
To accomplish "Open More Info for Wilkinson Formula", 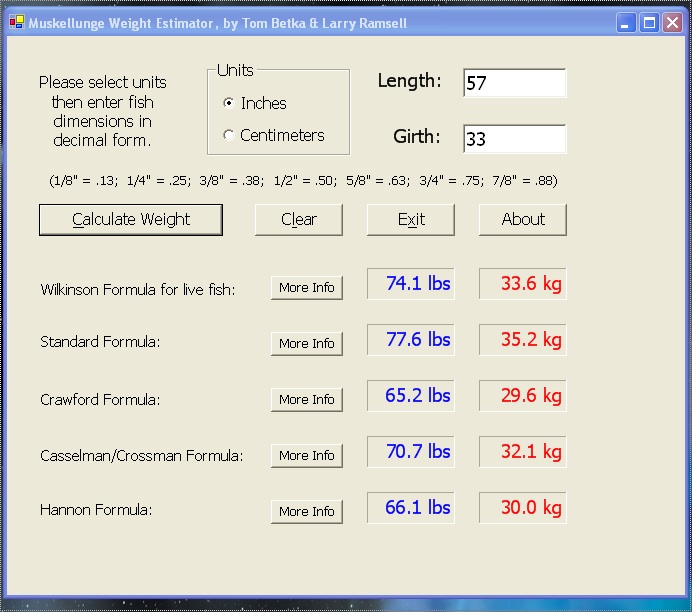I will (307, 288).
